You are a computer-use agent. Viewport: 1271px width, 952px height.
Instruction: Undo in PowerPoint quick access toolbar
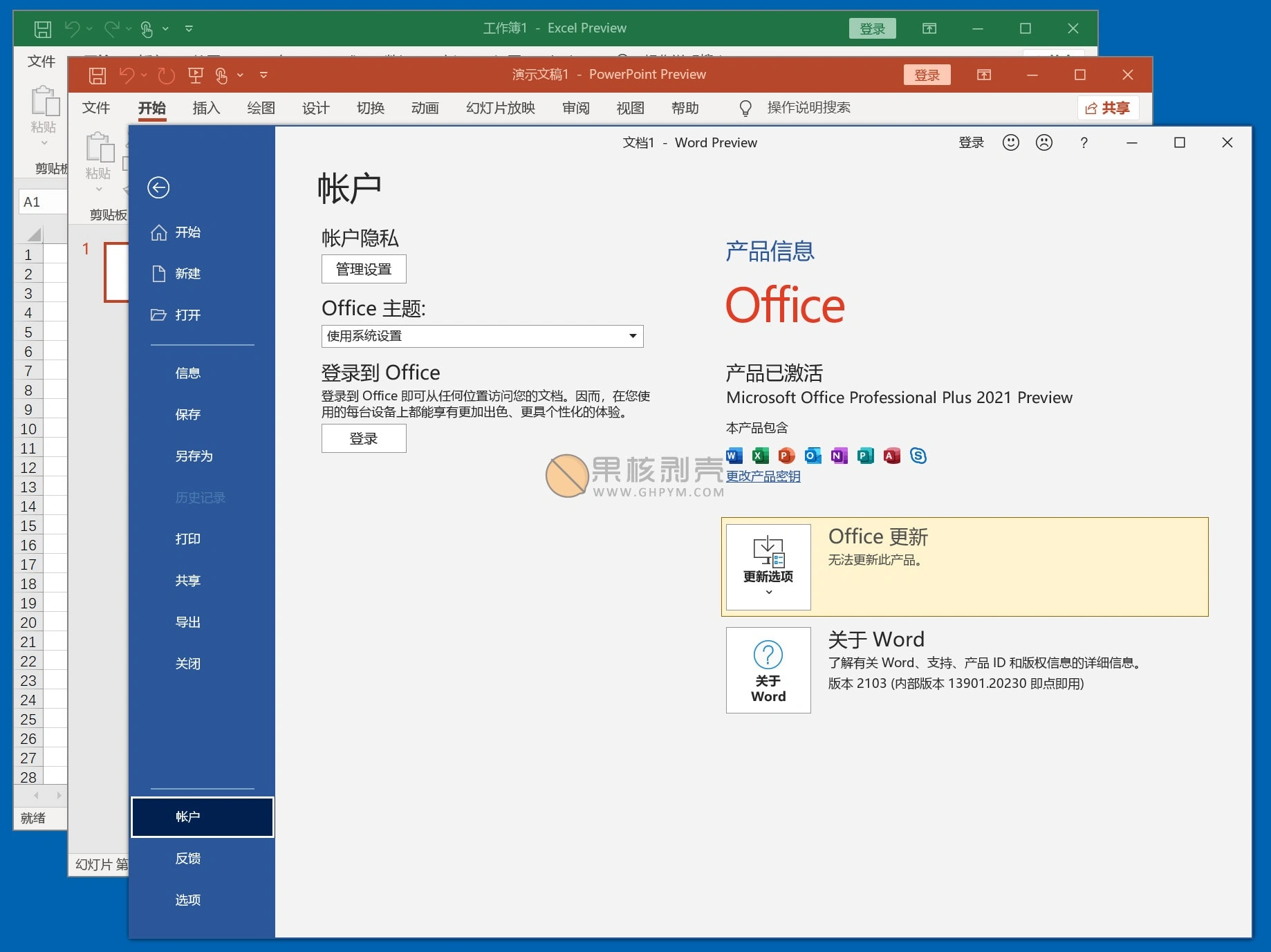coord(127,75)
